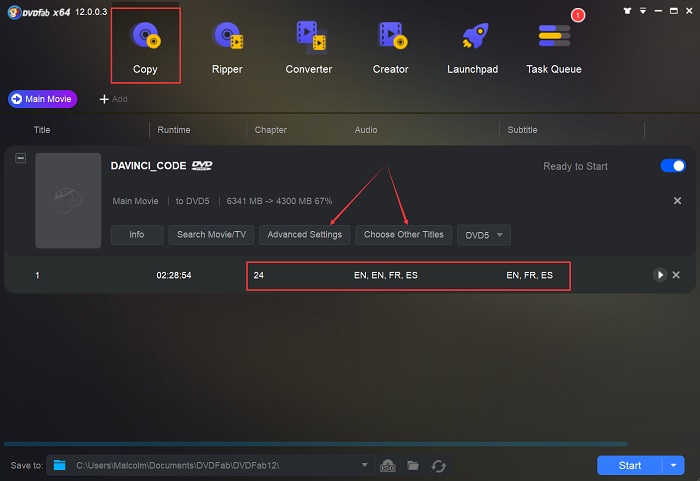This screenshot has width=700, height=481.
Task: Click the Audio column header
Action: tap(366, 130)
